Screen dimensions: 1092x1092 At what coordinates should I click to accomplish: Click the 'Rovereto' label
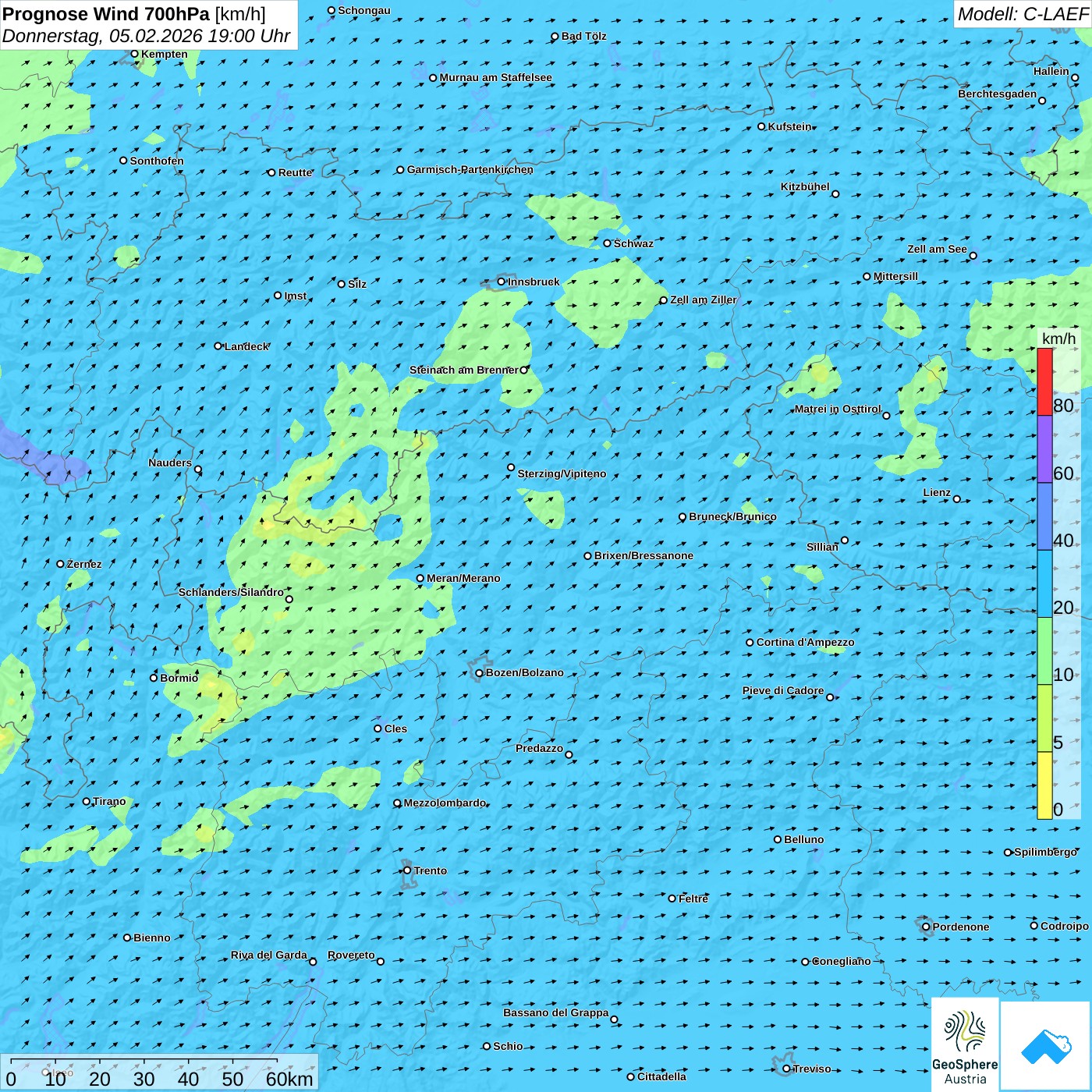(351, 955)
